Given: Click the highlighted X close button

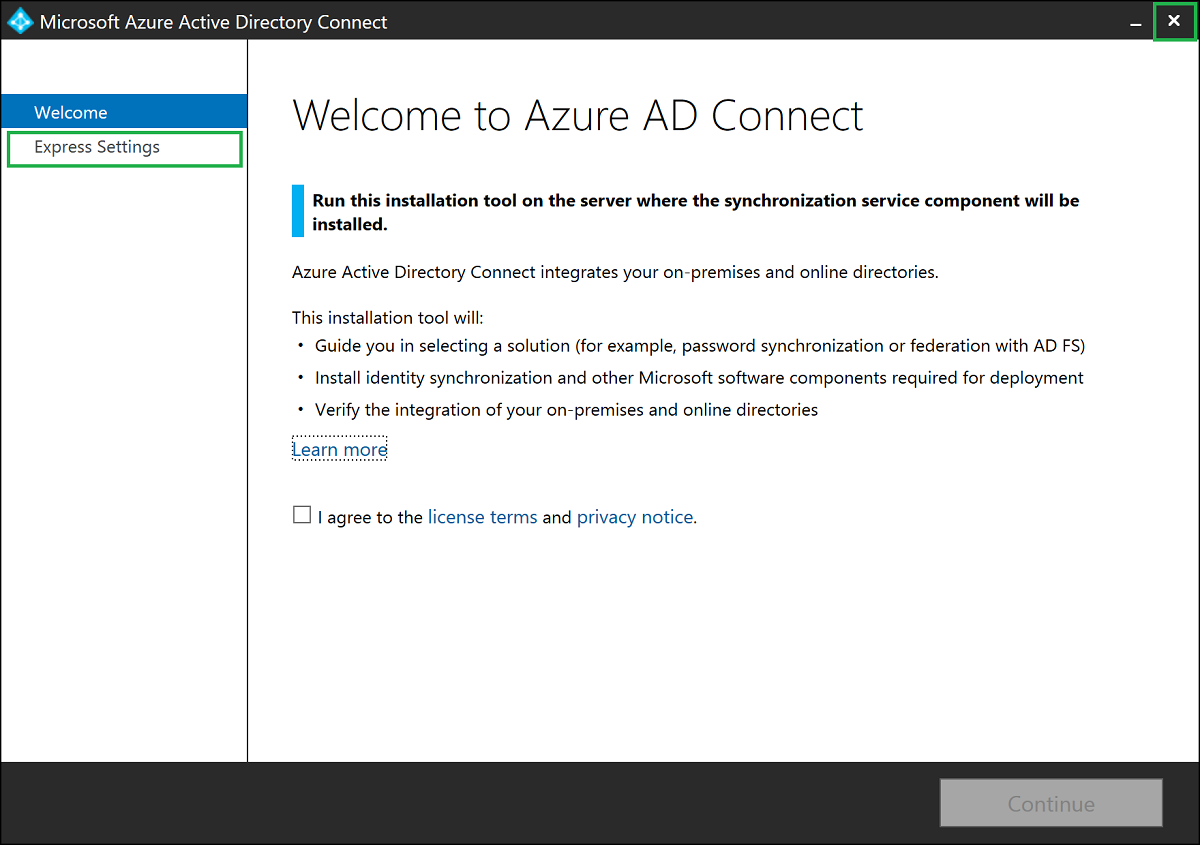Looking at the screenshot, I should (1174, 21).
